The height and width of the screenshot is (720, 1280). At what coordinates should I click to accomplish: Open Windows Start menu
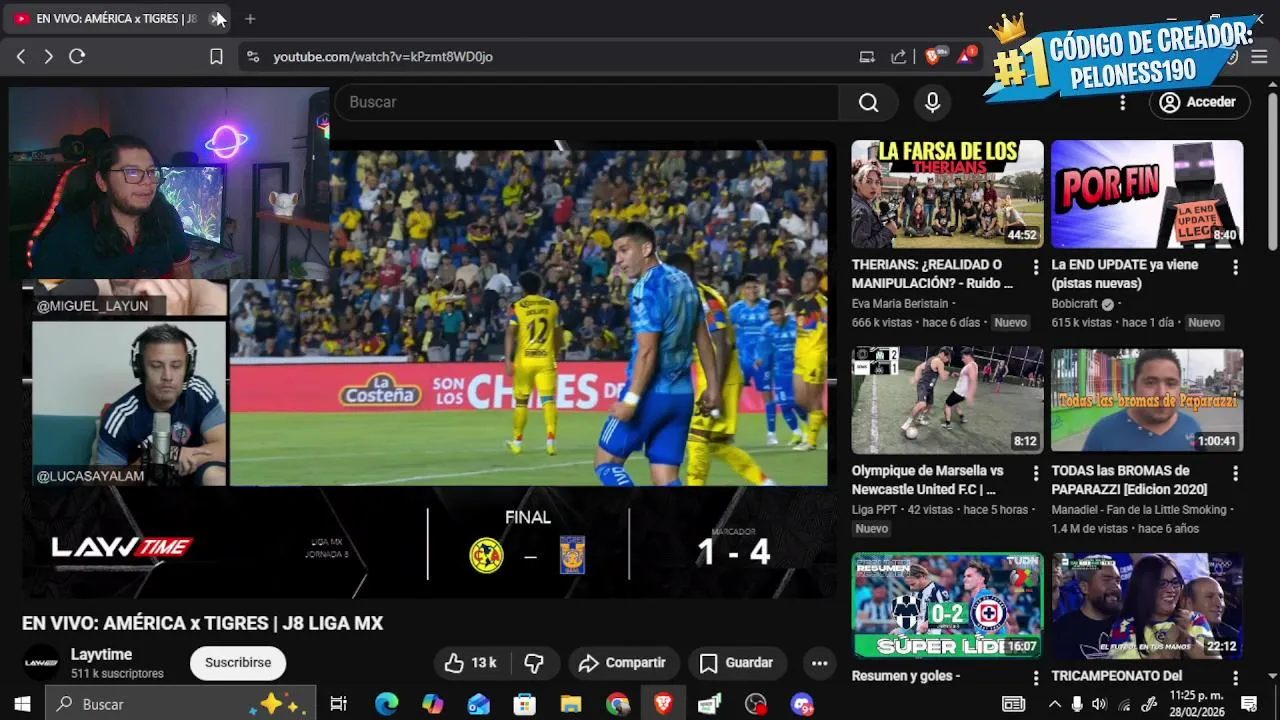pyautogui.click(x=21, y=704)
